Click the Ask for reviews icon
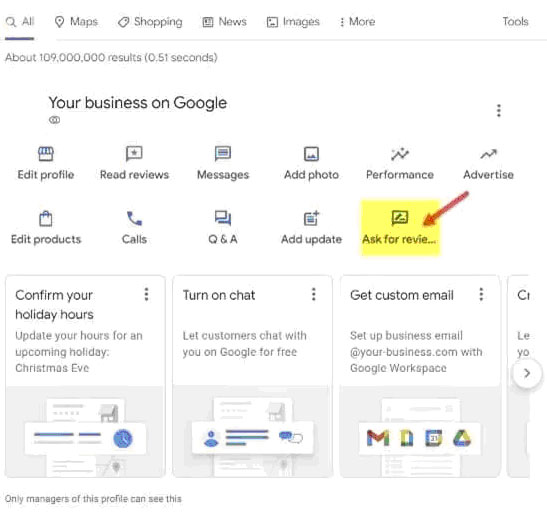The image size is (547, 519). [x=400, y=218]
